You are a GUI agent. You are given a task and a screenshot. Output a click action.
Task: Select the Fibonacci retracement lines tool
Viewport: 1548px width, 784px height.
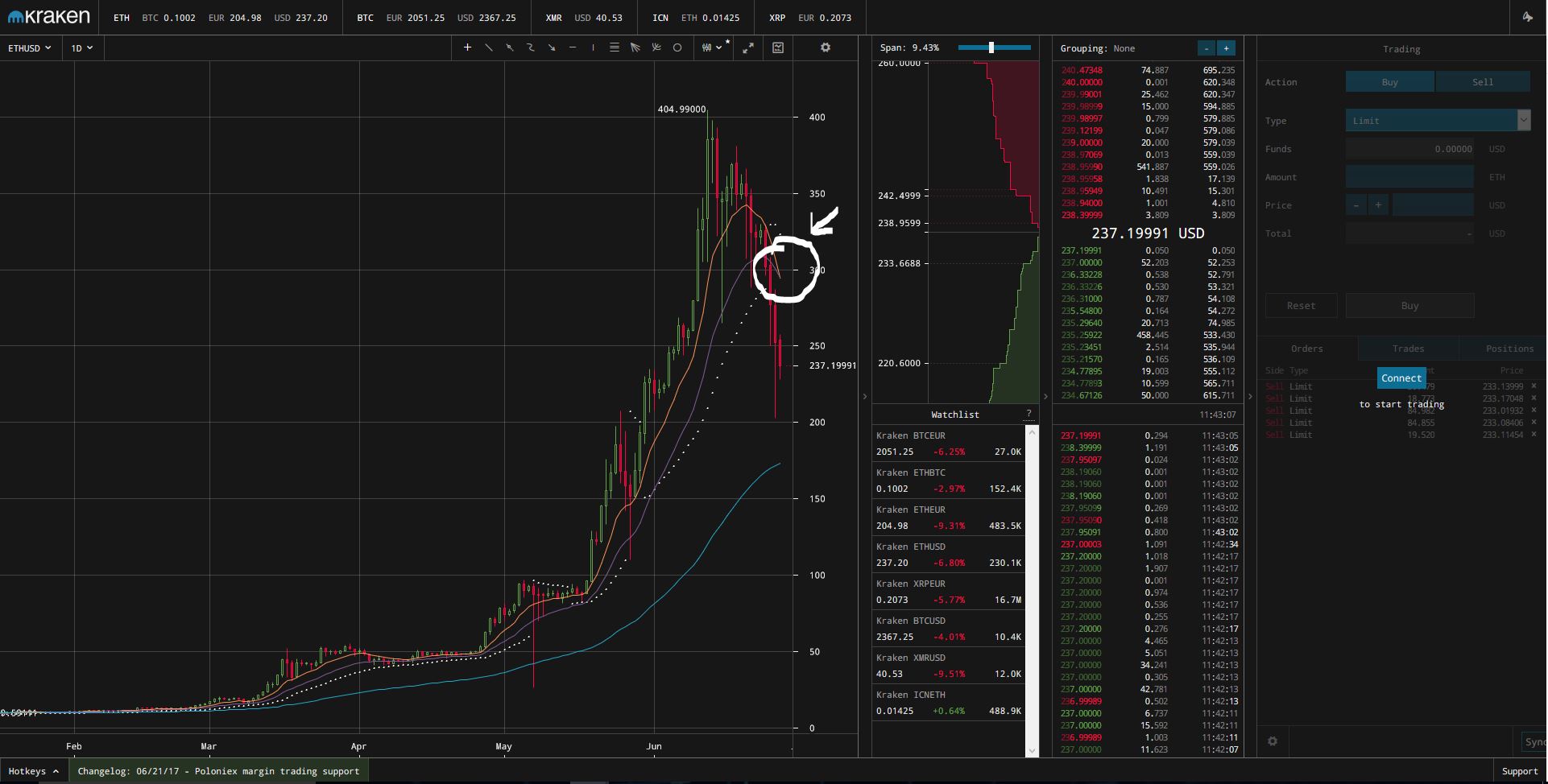[614, 47]
